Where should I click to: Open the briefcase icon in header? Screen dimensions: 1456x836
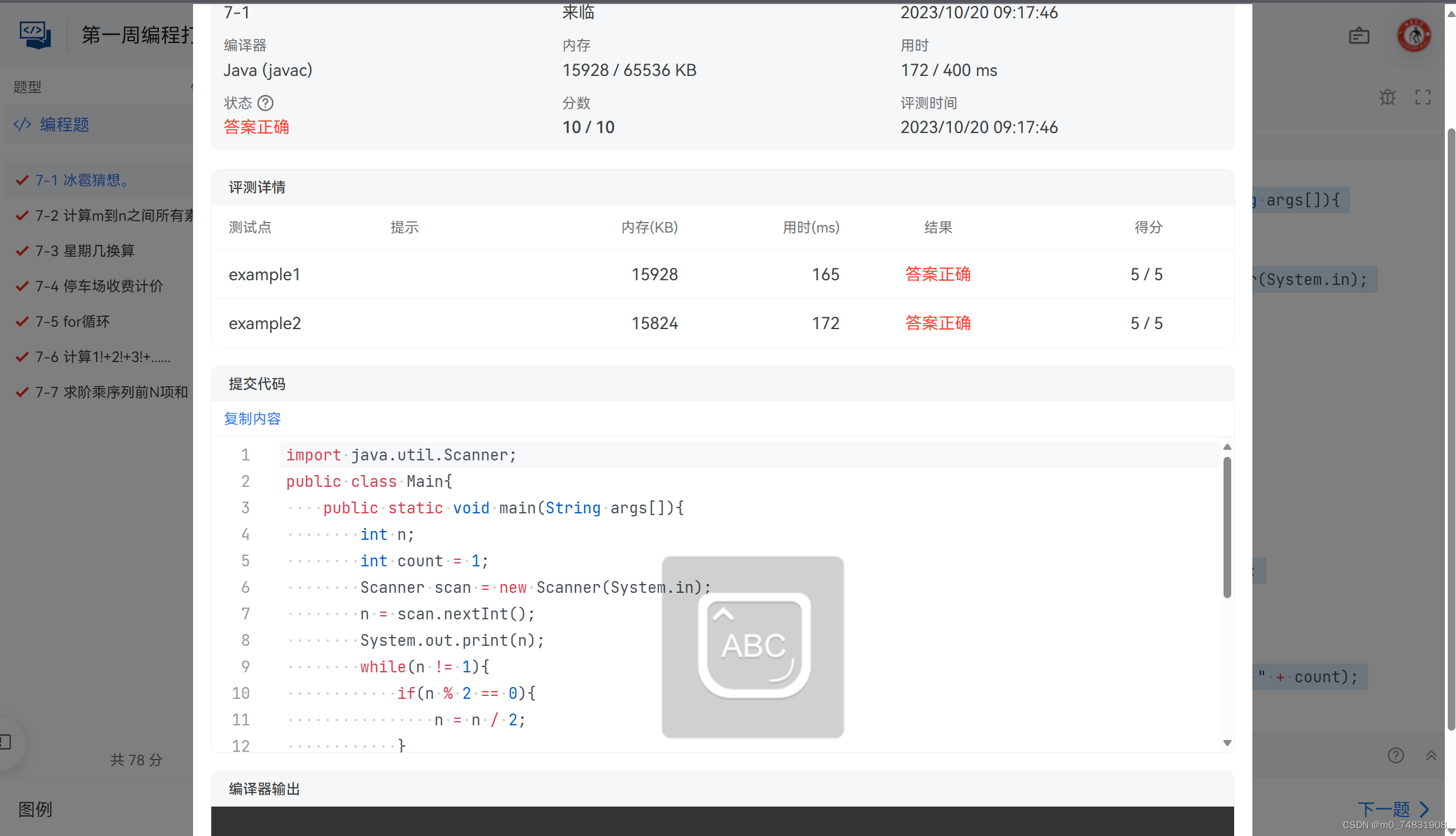[1359, 36]
